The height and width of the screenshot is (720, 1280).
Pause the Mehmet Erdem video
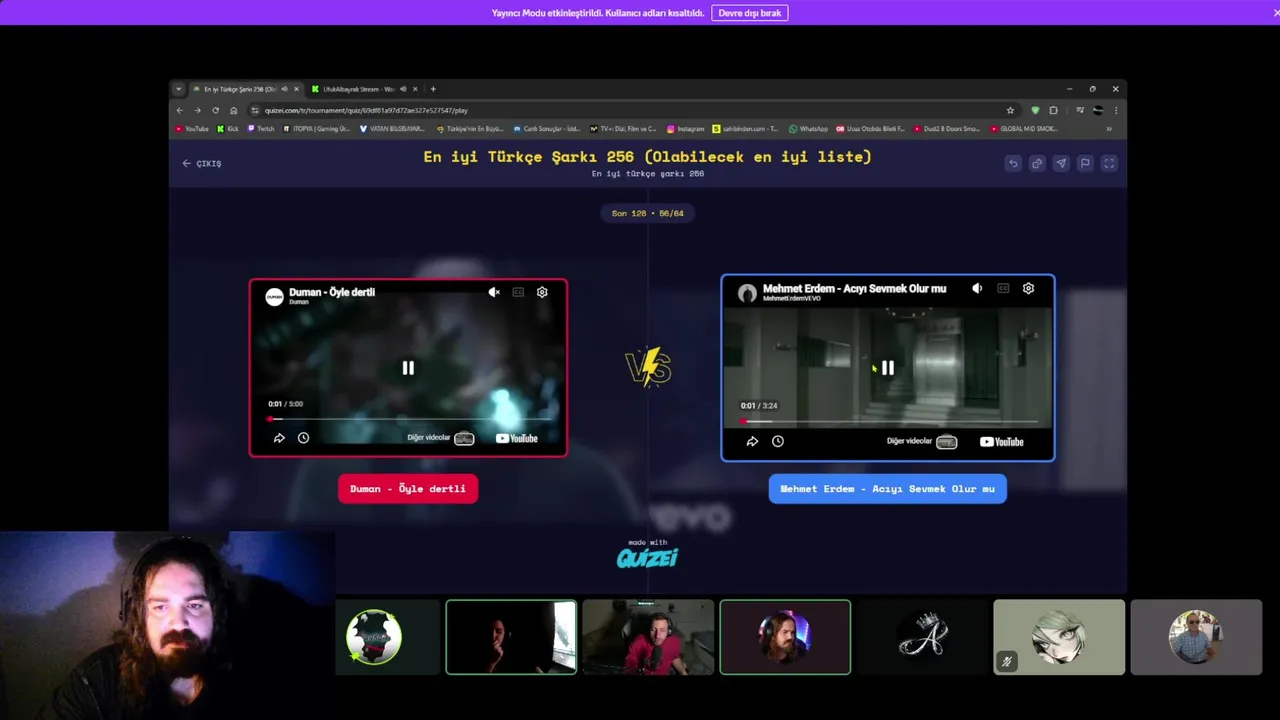tap(887, 368)
